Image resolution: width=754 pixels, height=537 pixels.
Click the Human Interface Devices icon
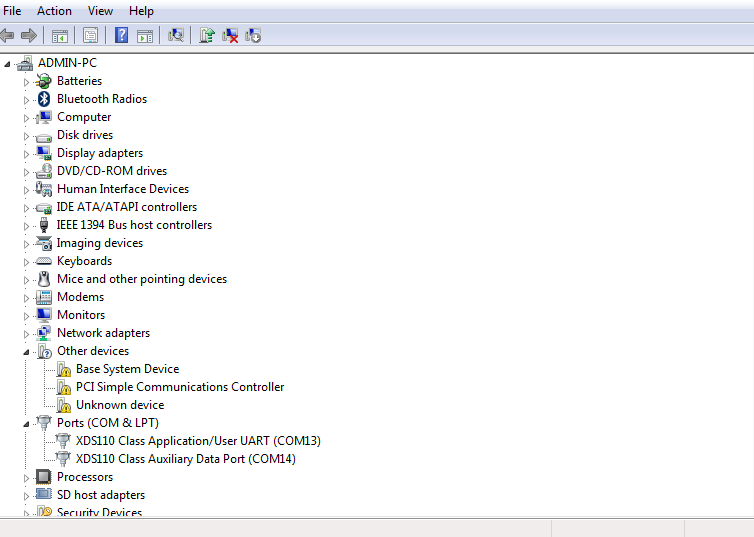coord(44,189)
